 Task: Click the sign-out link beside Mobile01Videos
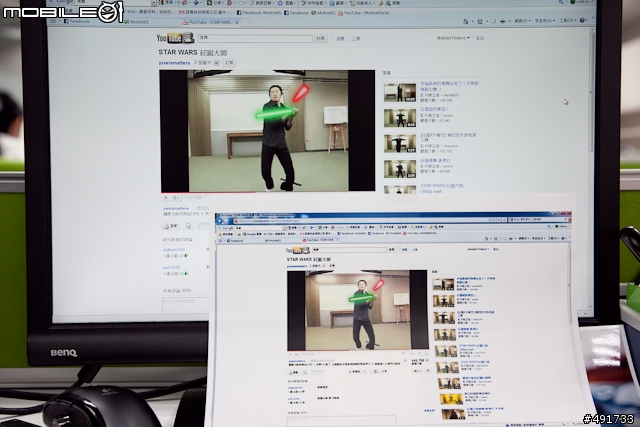[480, 38]
